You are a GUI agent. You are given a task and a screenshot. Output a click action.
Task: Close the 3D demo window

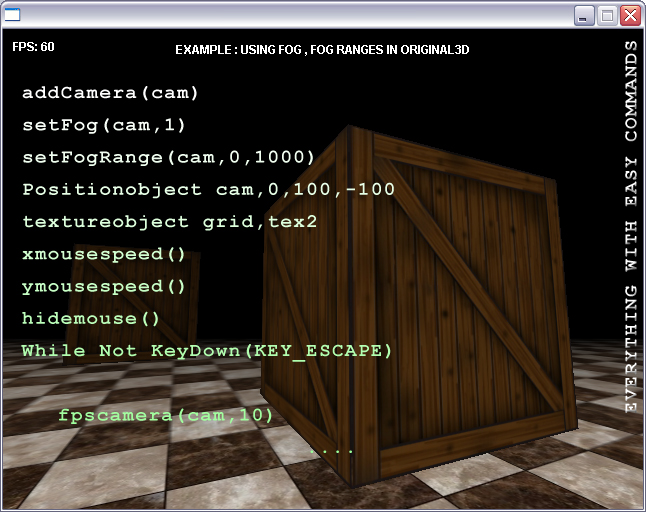point(630,16)
